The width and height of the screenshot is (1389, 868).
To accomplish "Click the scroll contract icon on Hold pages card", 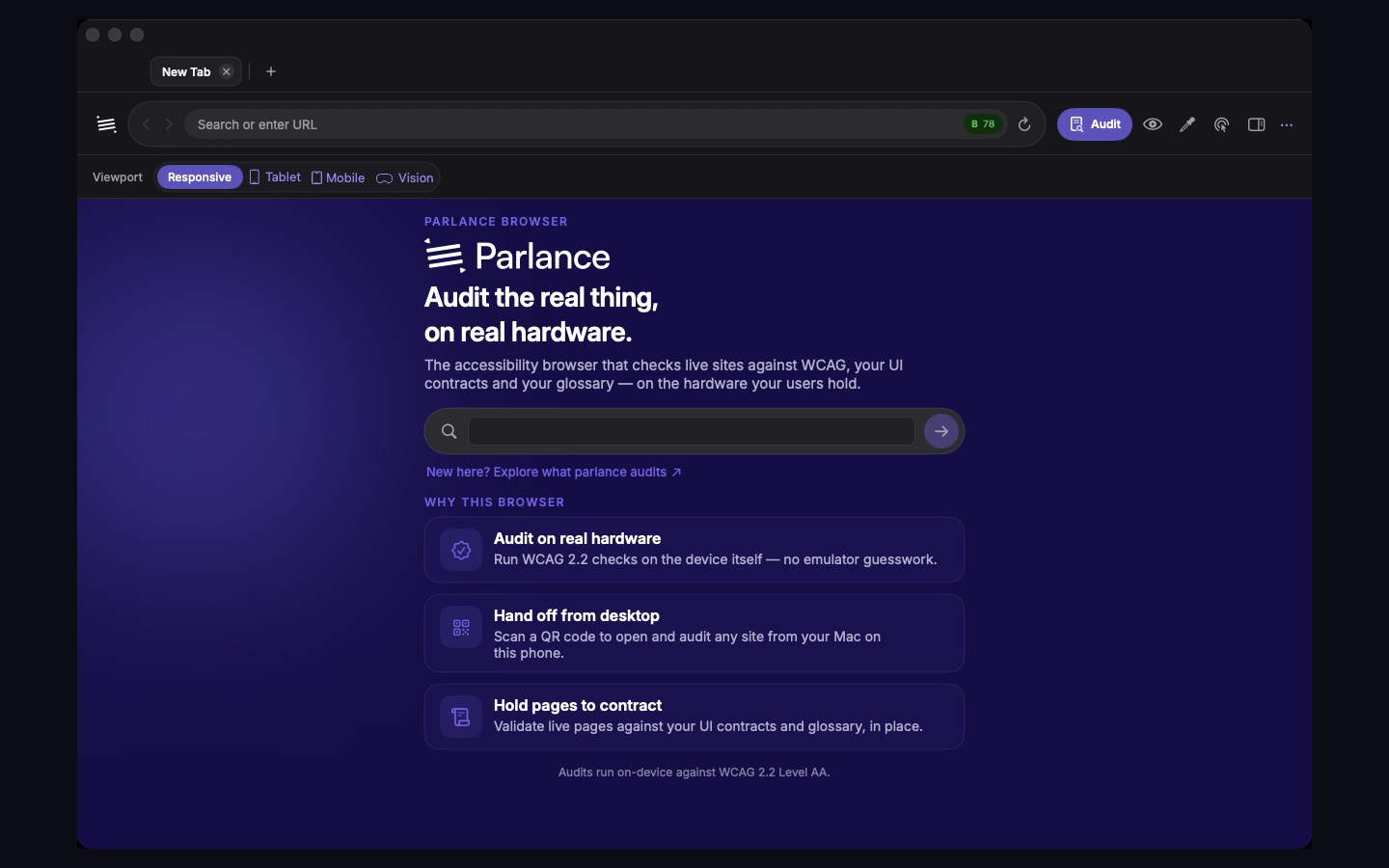I will tap(461, 717).
